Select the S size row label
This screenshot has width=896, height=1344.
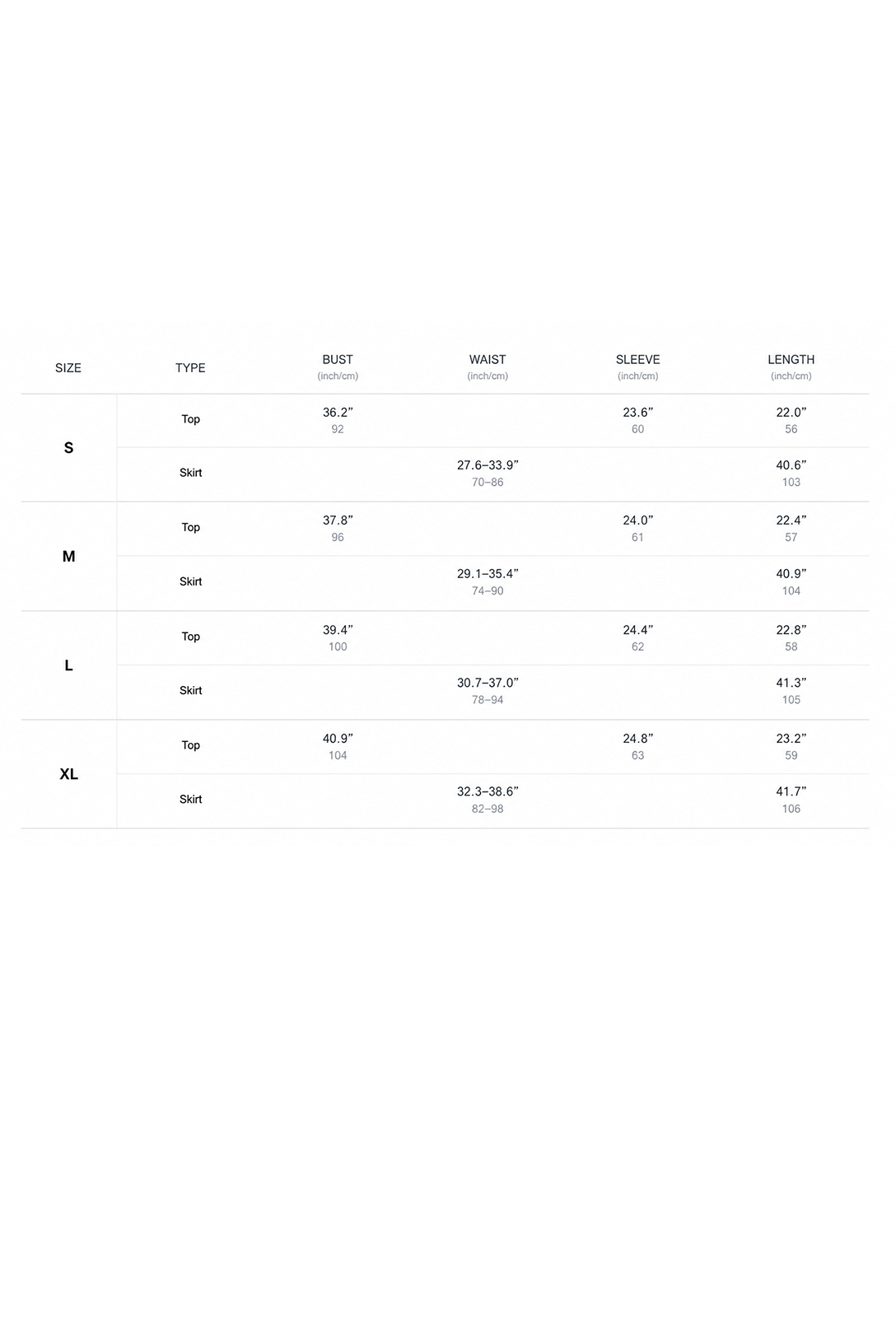(68, 448)
